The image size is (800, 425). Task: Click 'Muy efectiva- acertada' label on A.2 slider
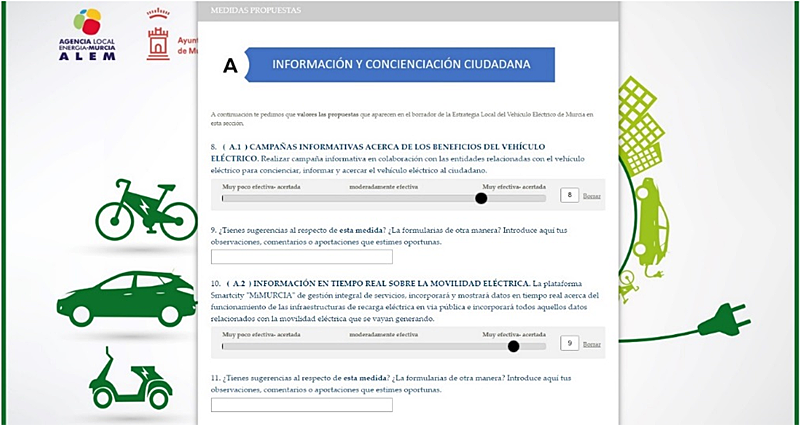click(514, 335)
